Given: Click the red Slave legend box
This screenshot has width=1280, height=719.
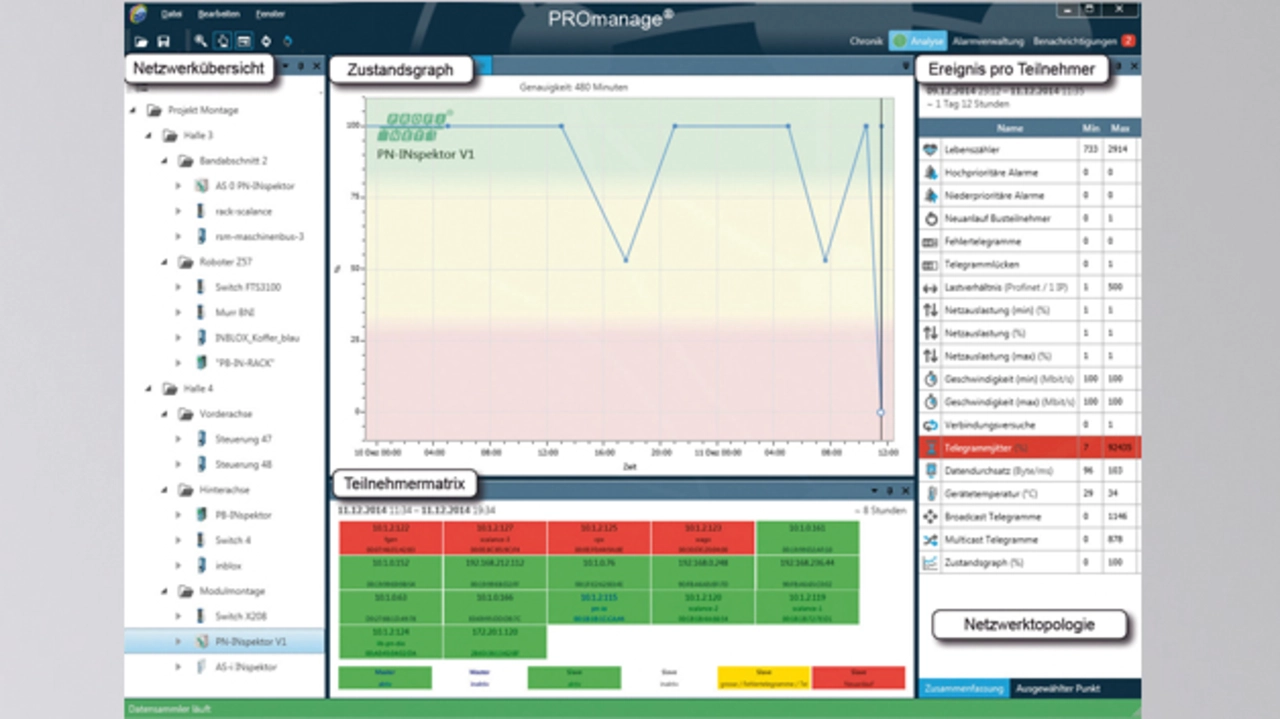Looking at the screenshot, I should click(858, 677).
